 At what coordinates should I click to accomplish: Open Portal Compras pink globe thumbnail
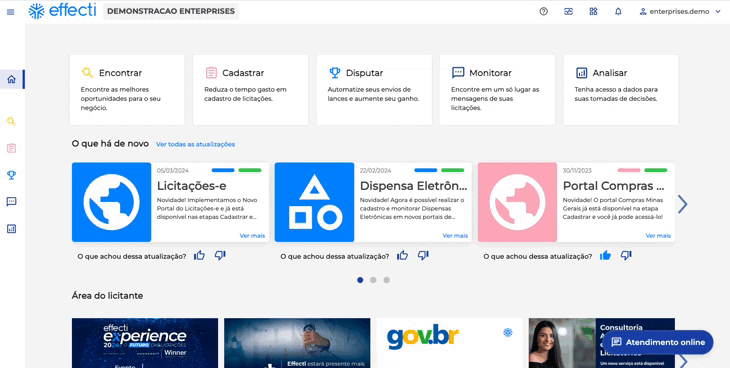tap(517, 202)
